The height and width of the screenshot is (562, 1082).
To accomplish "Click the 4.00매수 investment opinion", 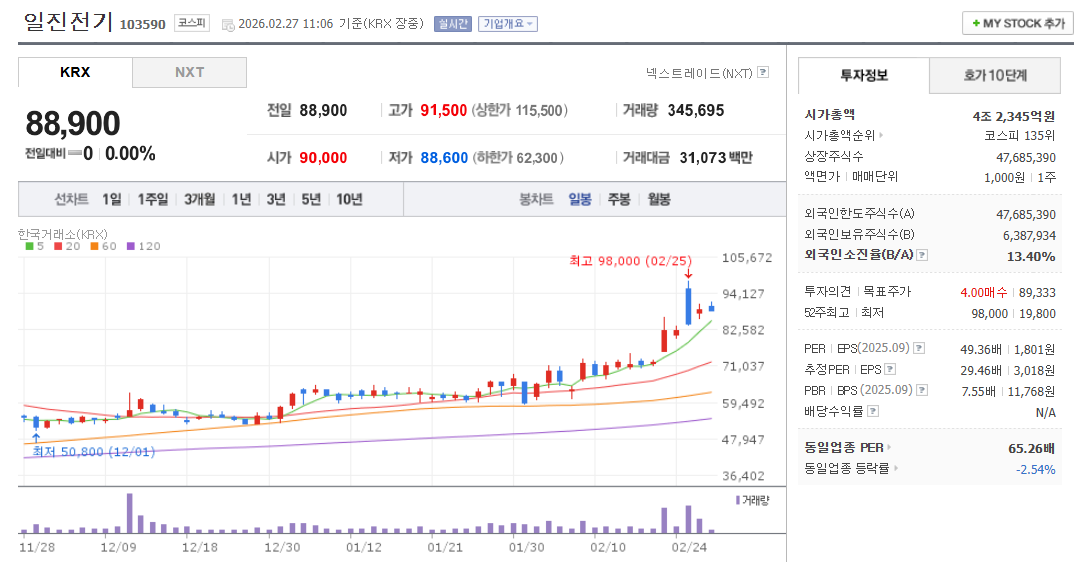I will point(983,293).
